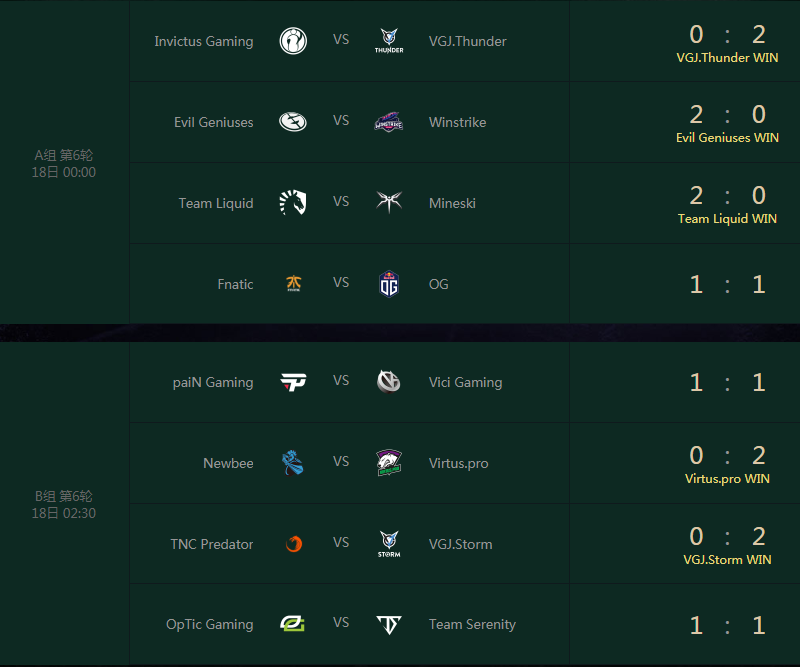
Task: Click the orange Fnatic logo
Action: pyautogui.click(x=294, y=283)
